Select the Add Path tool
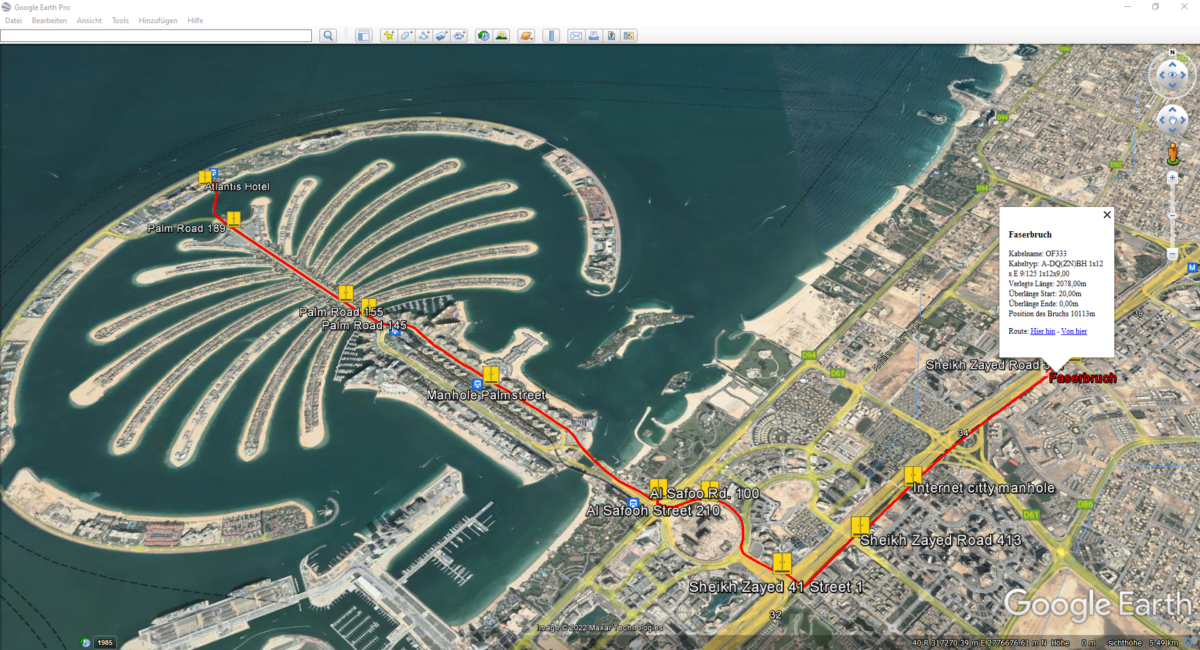 [x=423, y=35]
